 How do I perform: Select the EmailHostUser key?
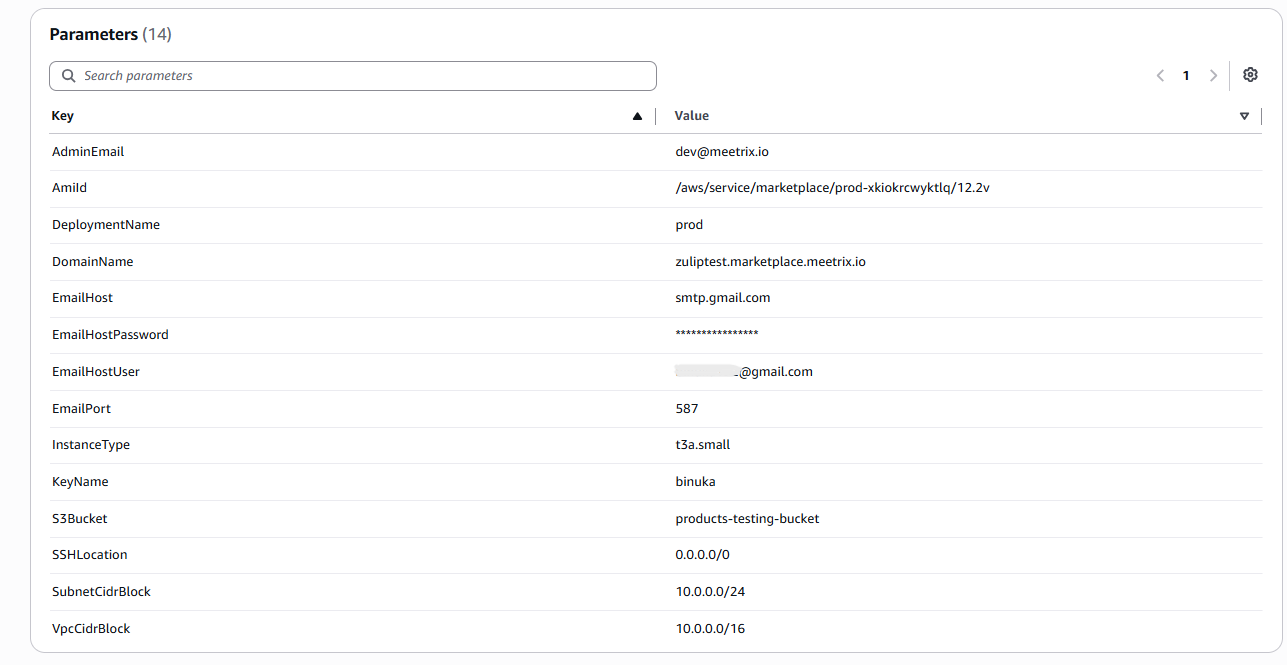point(96,372)
